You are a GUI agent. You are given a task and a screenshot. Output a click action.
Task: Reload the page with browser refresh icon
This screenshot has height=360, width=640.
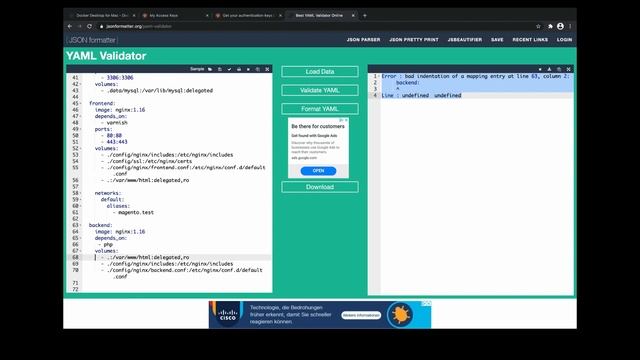89,26
